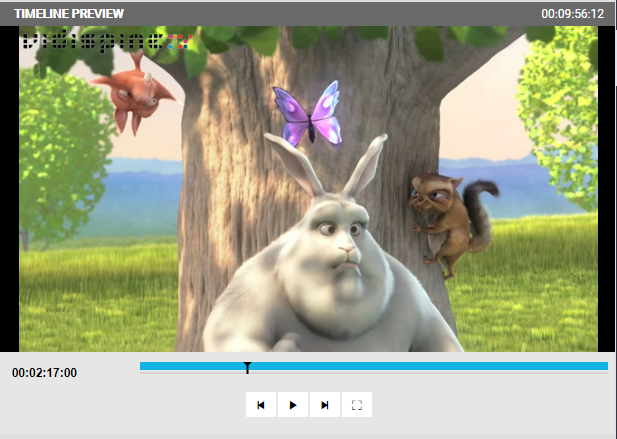Click the Big Buck Bunny video preview frame

(x=308, y=189)
